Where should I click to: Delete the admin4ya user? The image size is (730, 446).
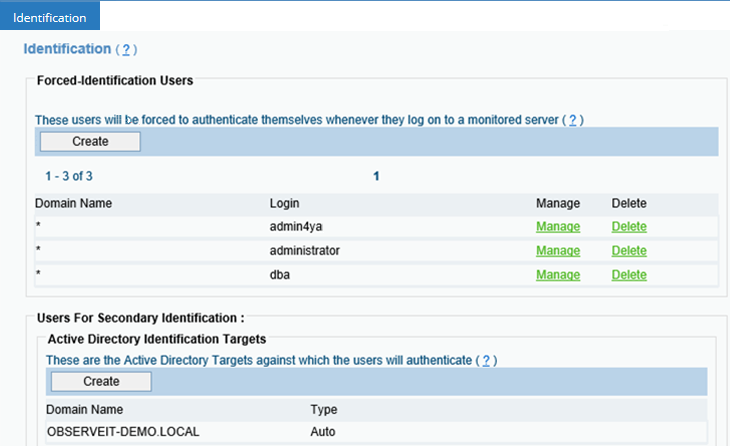click(629, 227)
